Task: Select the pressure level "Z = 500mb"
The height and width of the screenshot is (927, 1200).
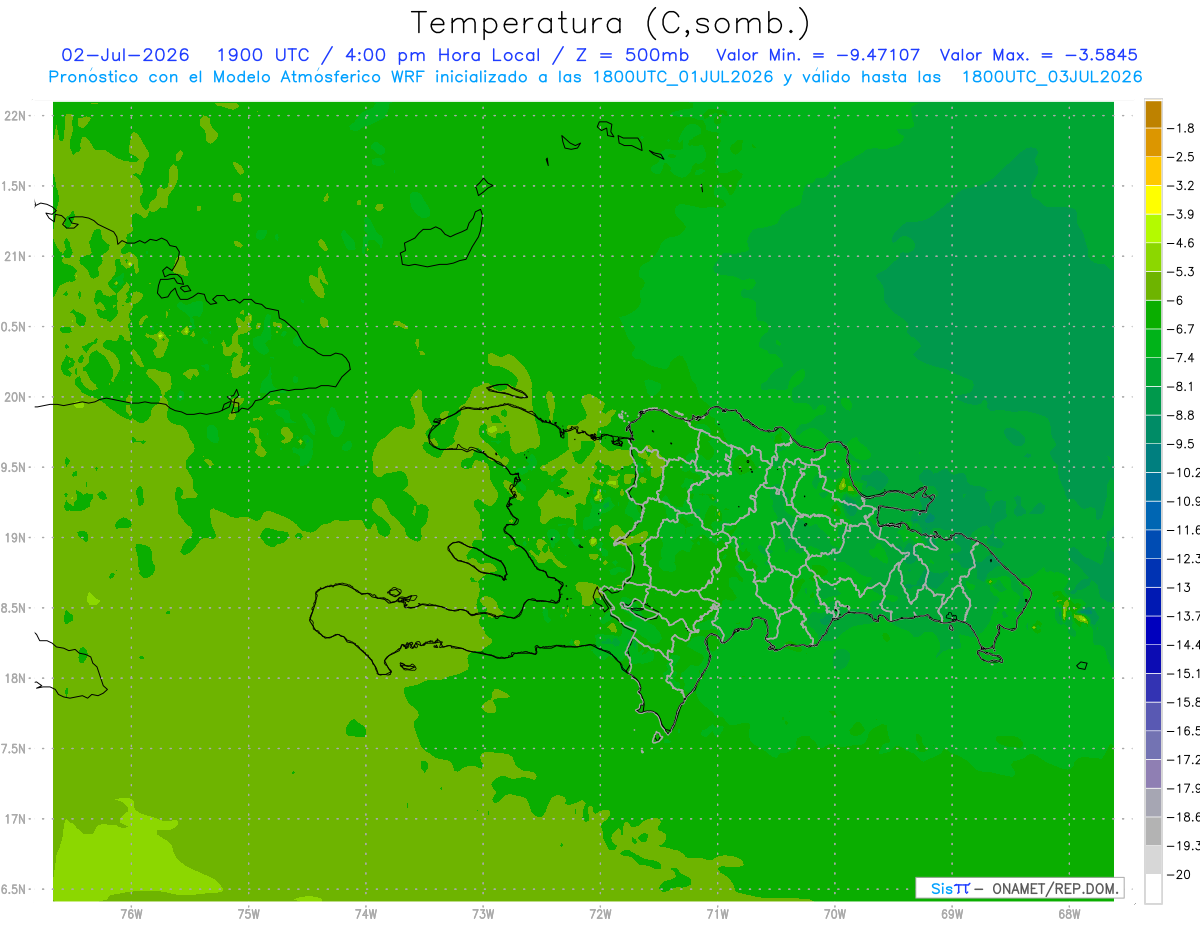Action: [x=631, y=55]
